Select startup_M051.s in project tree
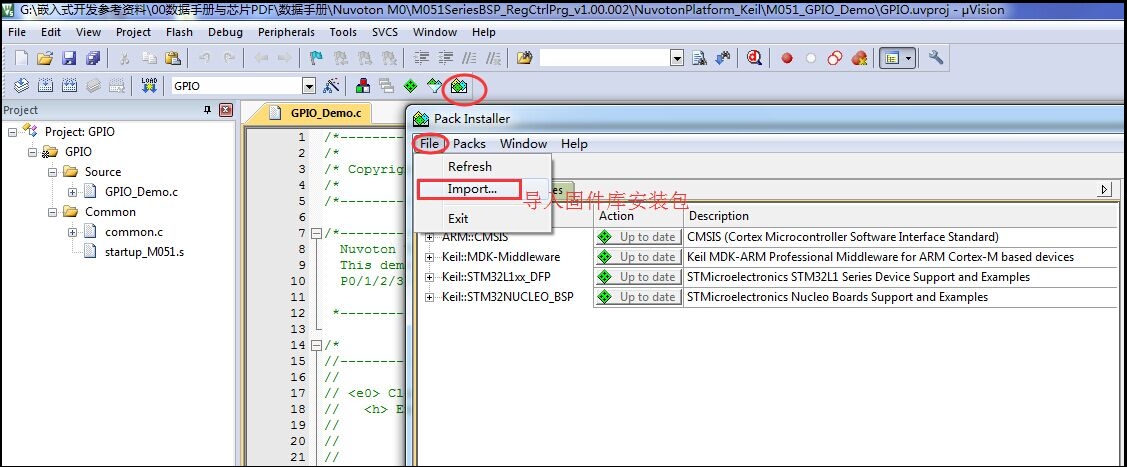The width and height of the screenshot is (1127, 467). (144, 252)
